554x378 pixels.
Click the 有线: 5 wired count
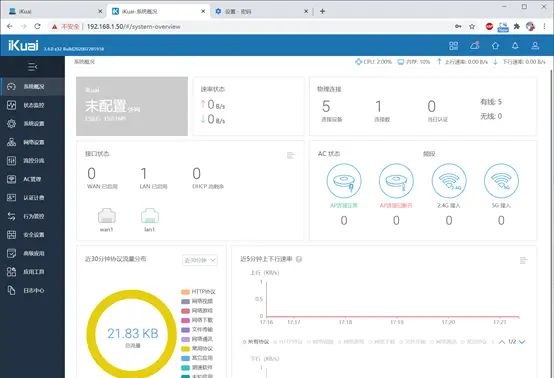491,102
